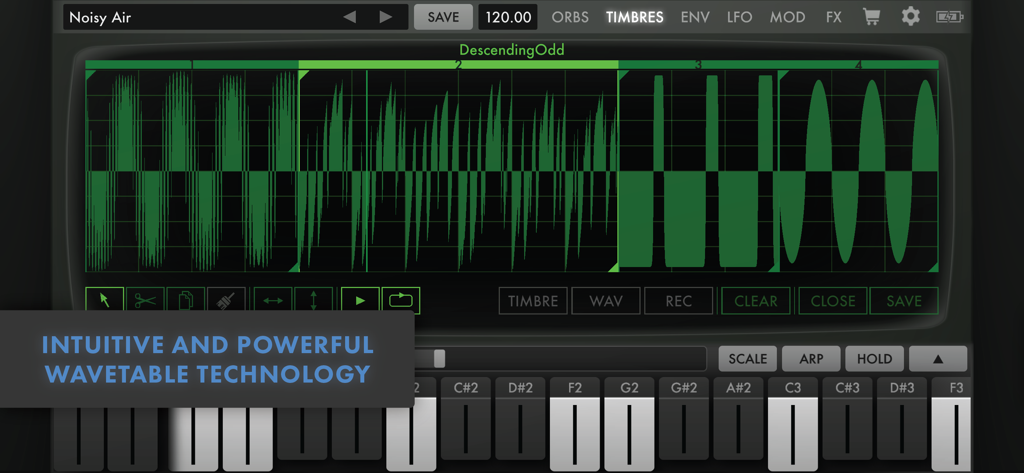Tap the D#3 key
The image size is (1024, 473).
click(902, 418)
